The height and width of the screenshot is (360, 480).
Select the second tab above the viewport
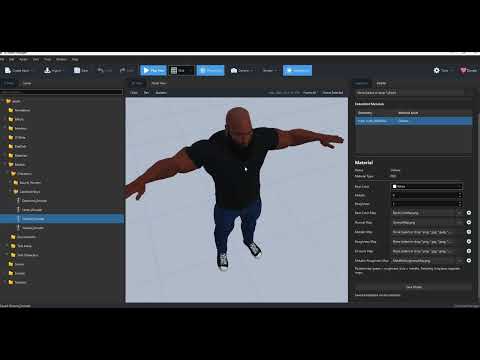pyautogui.click(x=159, y=83)
